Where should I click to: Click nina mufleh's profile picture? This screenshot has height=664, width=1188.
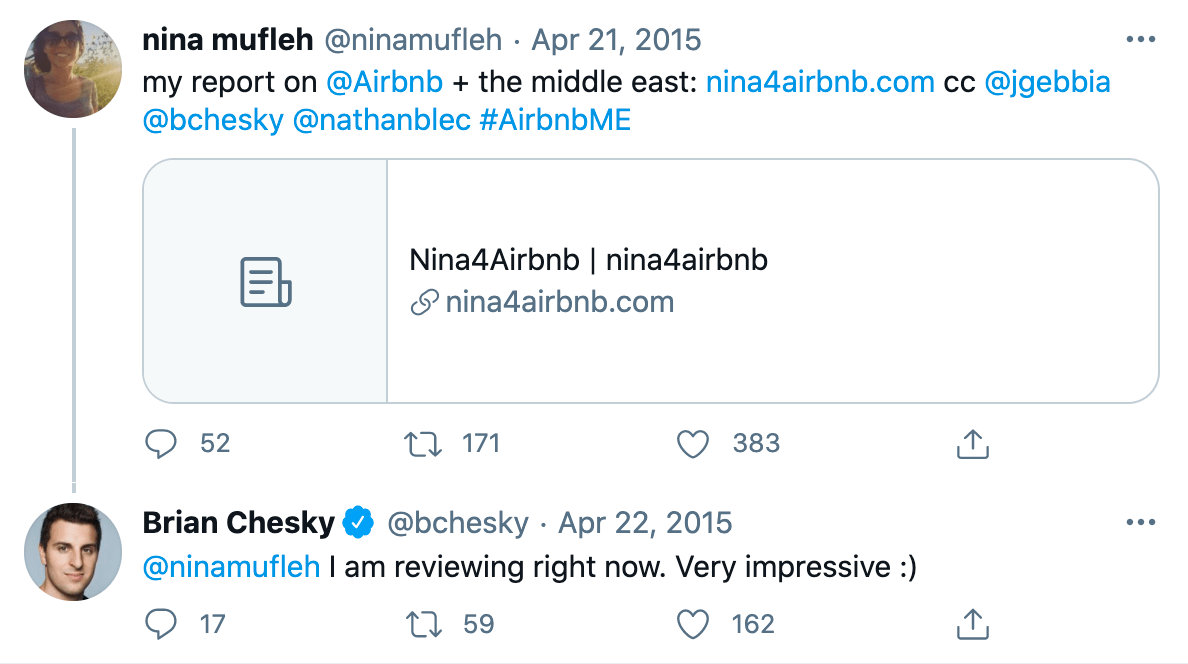point(73,69)
